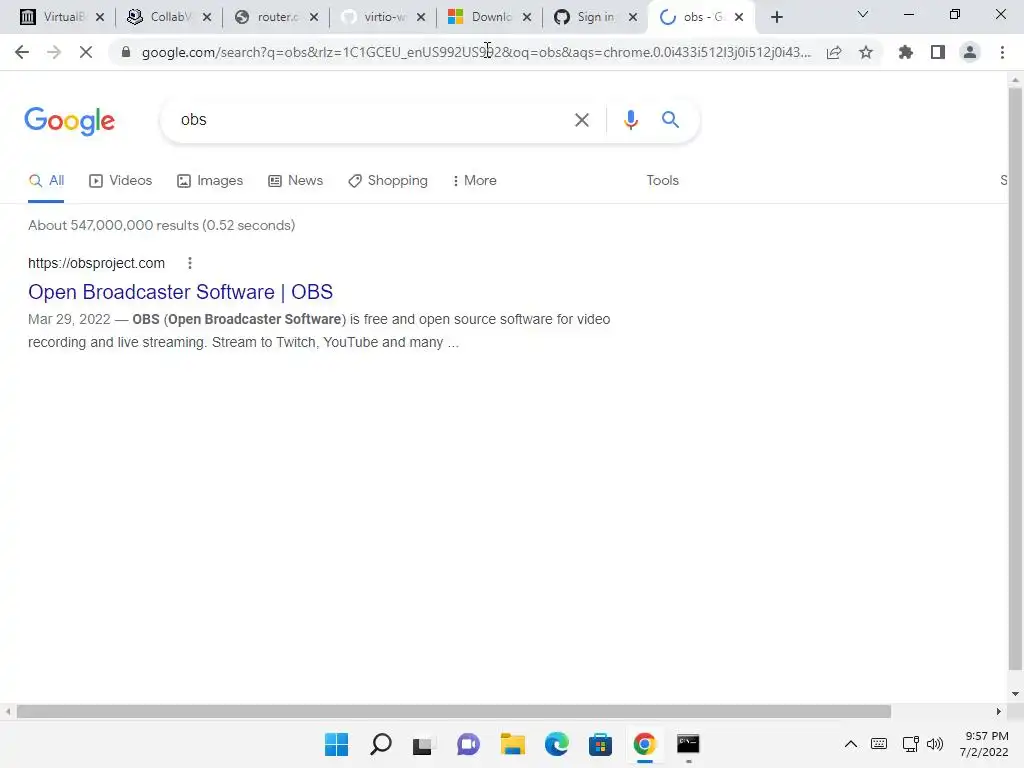The height and width of the screenshot is (768, 1024).
Task: View site information via the lock icon
Action: click(126, 52)
